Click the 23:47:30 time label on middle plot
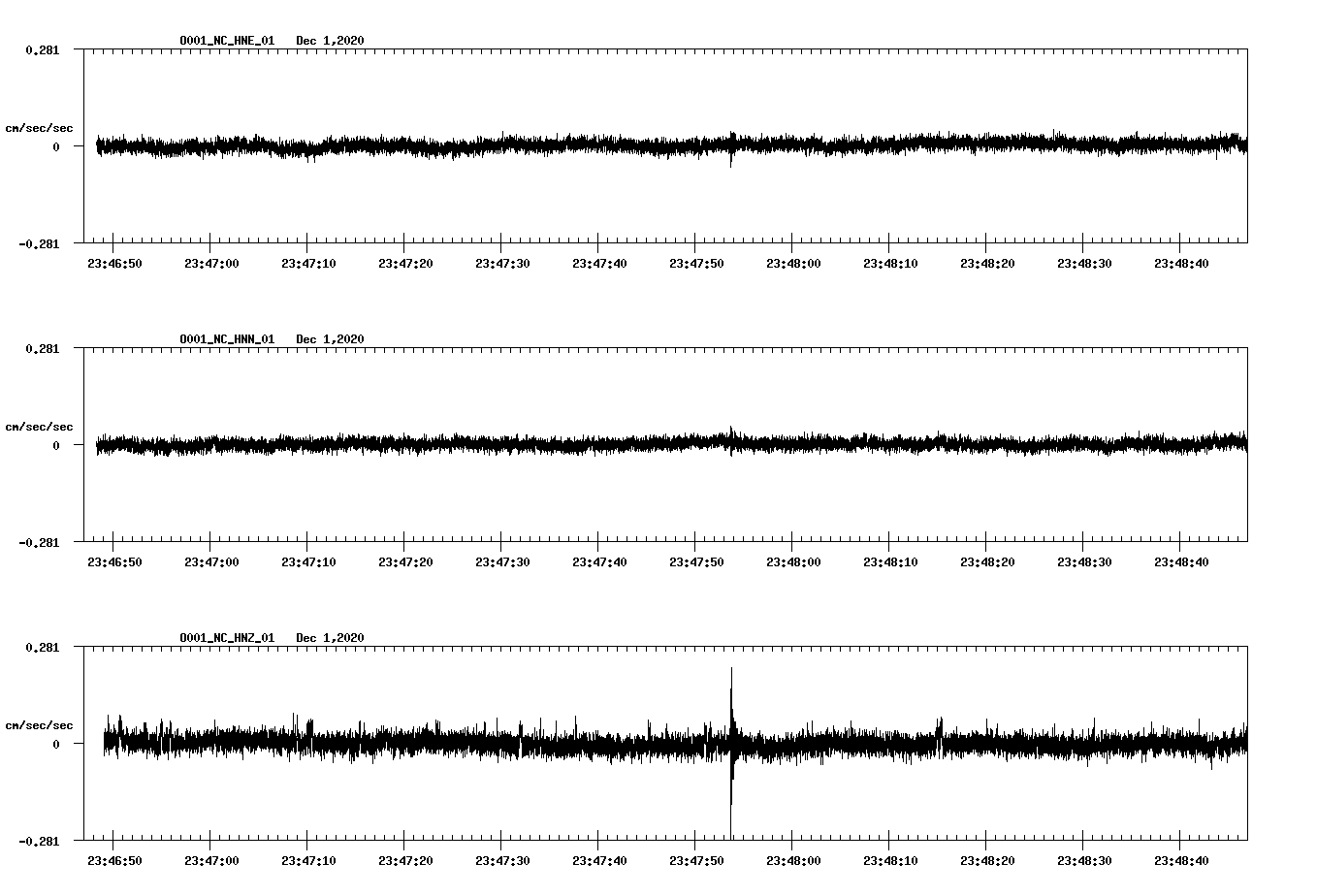This screenshot has height=896, width=1317. pyautogui.click(x=503, y=560)
